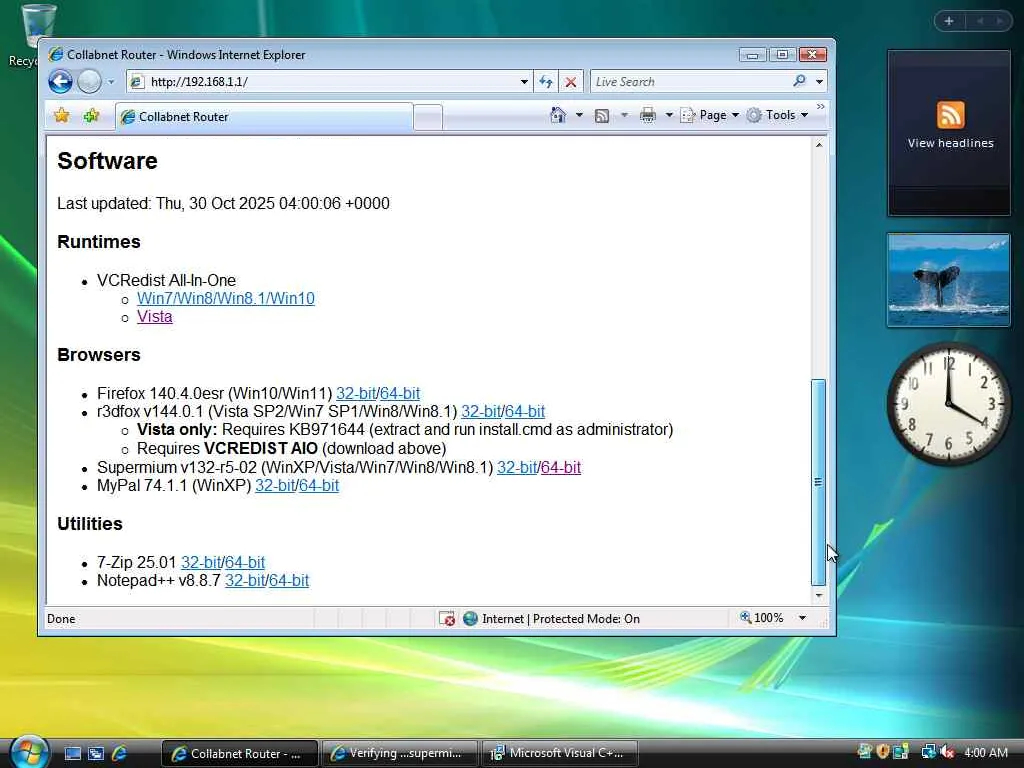
Task: Click the Add to Favorites star-plus icon
Action: [91, 116]
